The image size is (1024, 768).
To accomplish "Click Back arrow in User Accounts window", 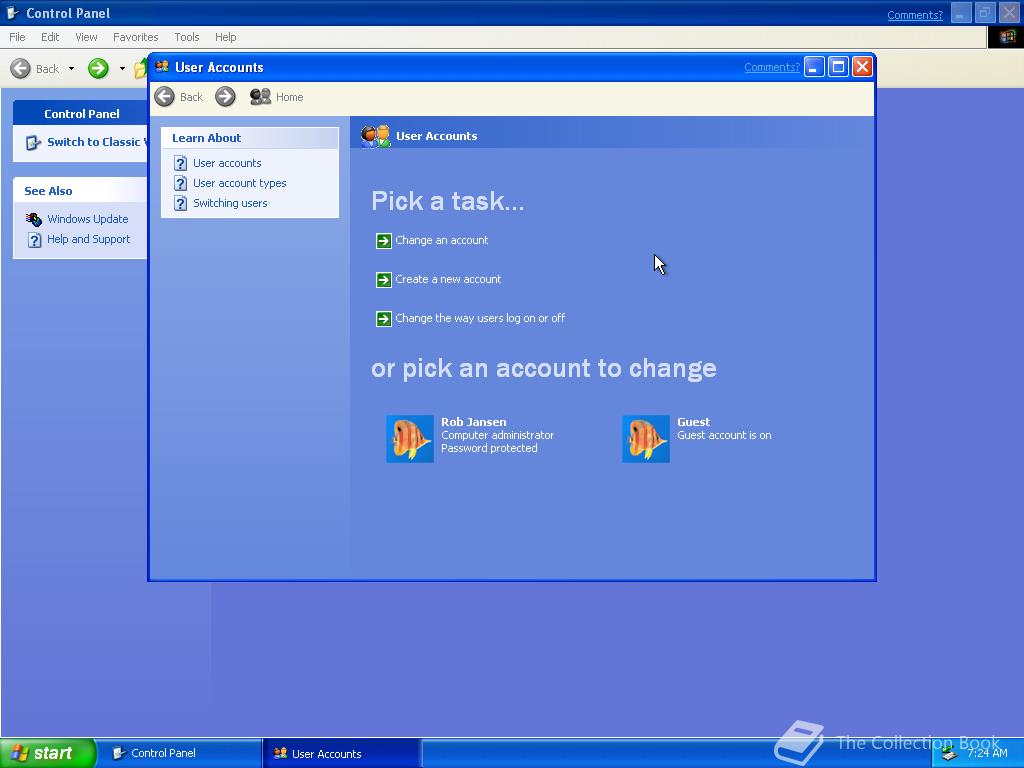I will [165, 97].
